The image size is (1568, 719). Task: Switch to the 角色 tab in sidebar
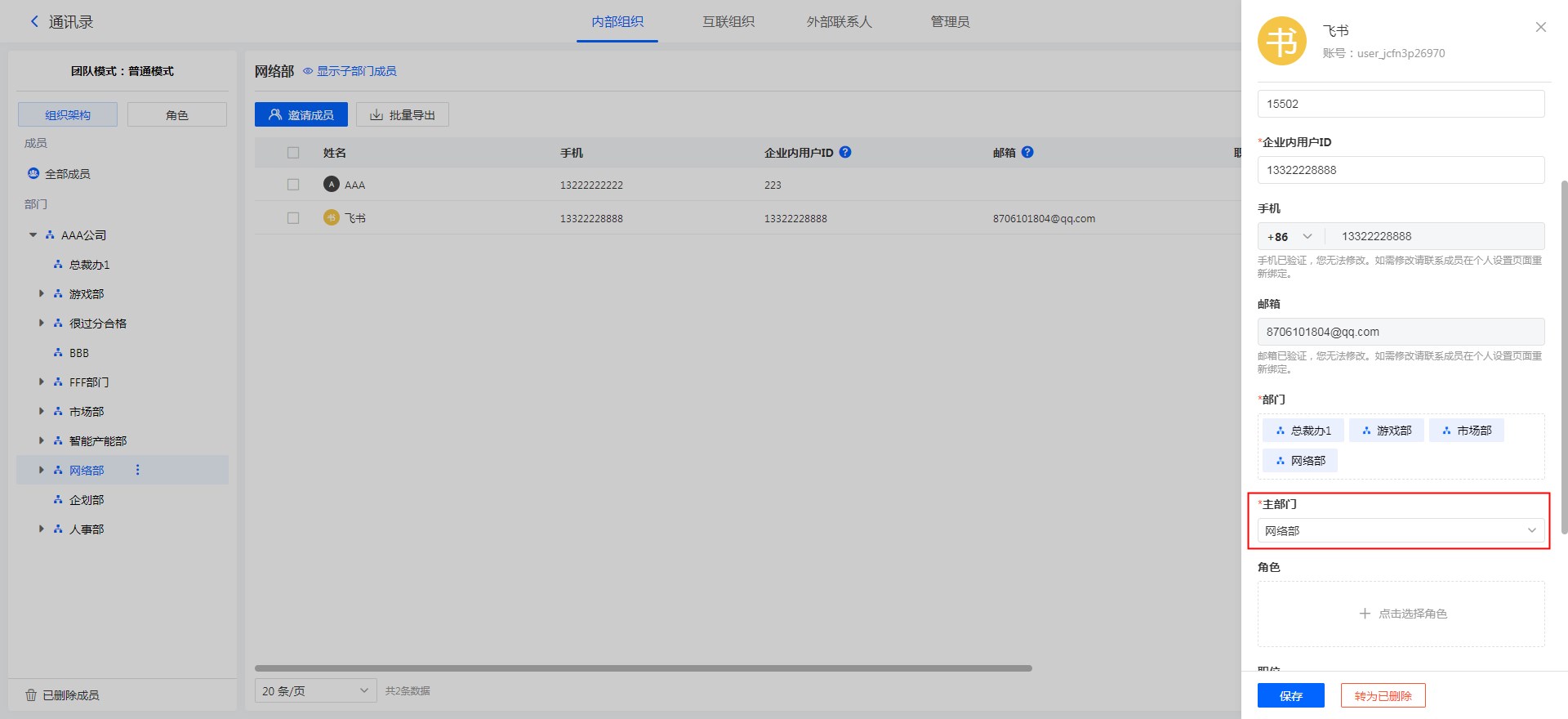(176, 115)
